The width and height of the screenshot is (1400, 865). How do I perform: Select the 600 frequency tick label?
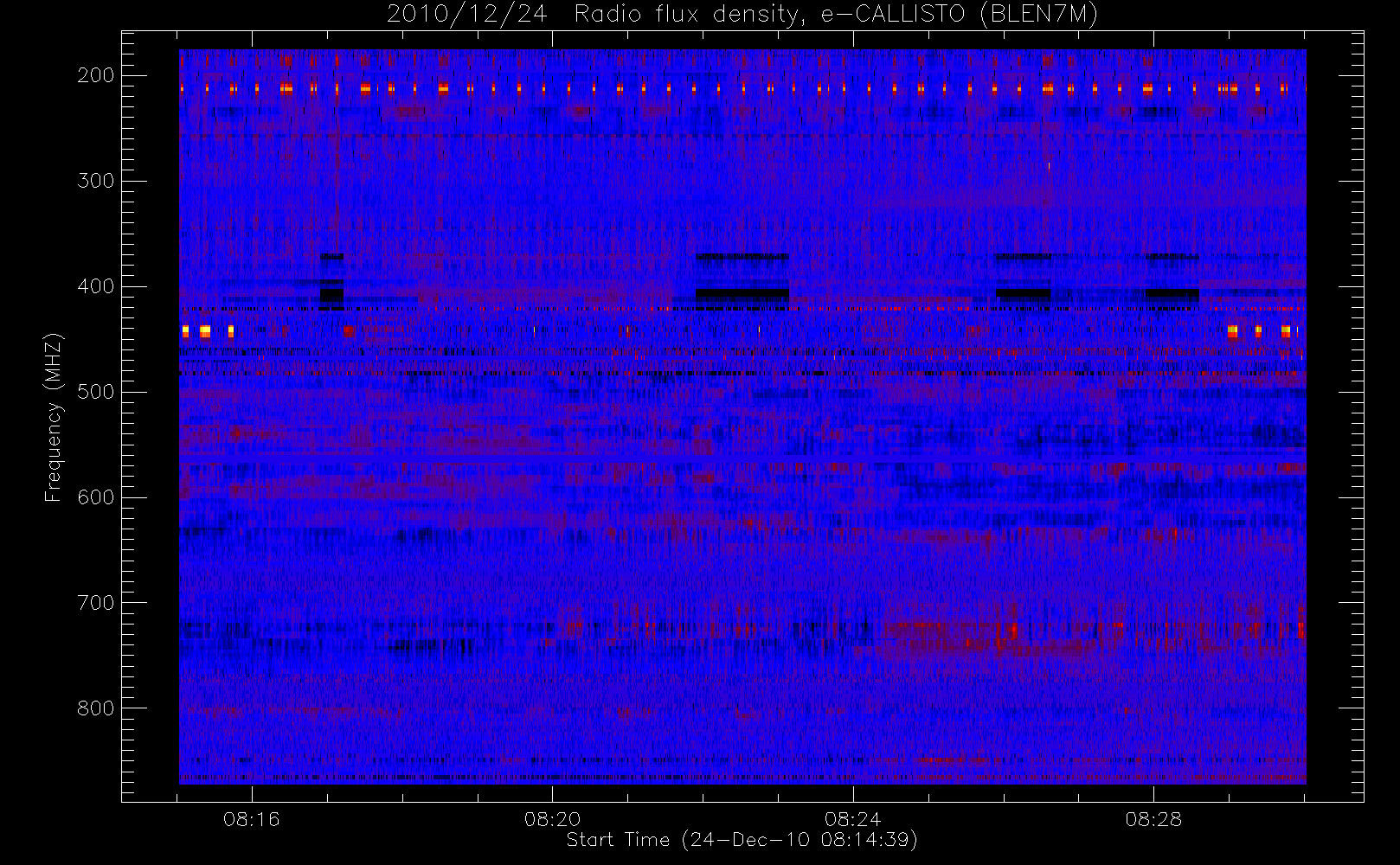pyautogui.click(x=96, y=497)
